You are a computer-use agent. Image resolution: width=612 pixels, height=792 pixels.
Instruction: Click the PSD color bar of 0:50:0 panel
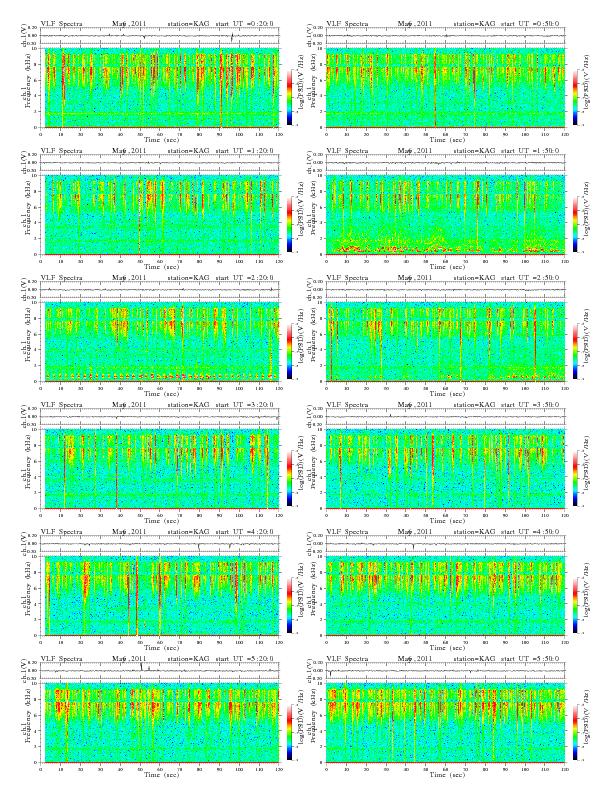[576, 97]
